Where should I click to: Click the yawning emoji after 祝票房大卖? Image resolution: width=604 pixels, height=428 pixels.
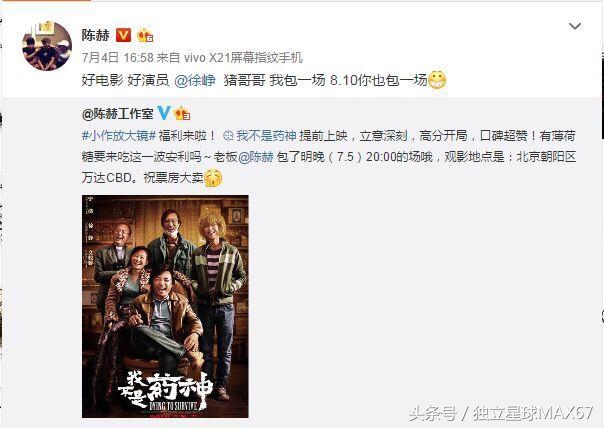click(x=213, y=178)
